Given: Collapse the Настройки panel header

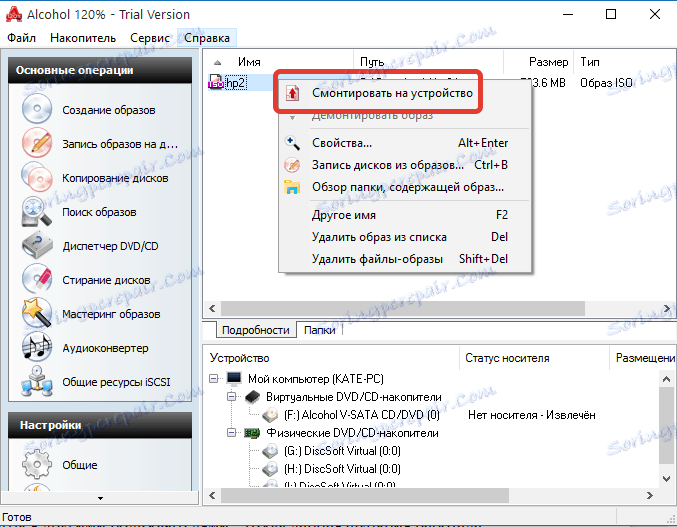Looking at the screenshot, I should pyautogui.click(x=100, y=425).
